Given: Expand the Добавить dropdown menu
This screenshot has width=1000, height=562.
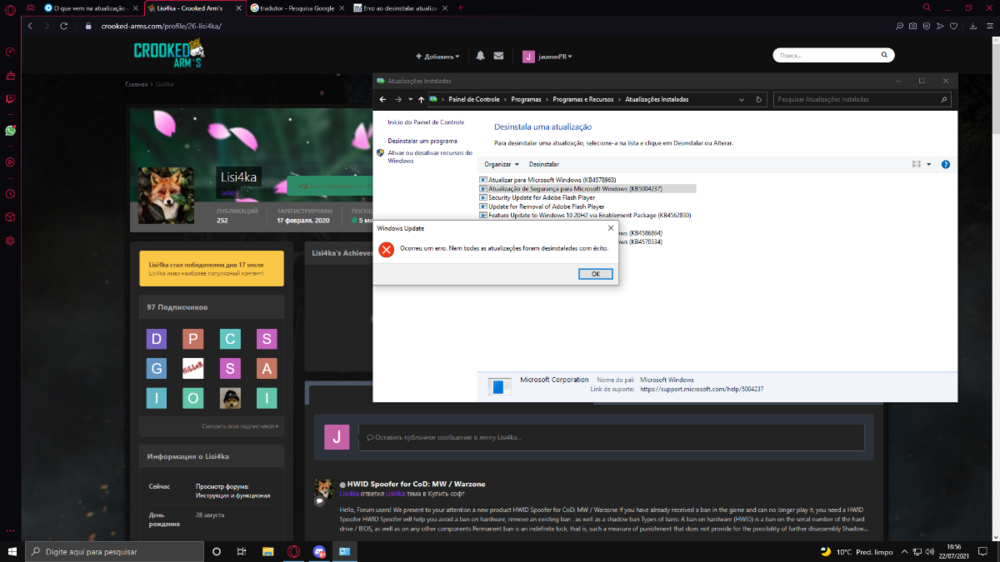Looking at the screenshot, I should pos(437,56).
